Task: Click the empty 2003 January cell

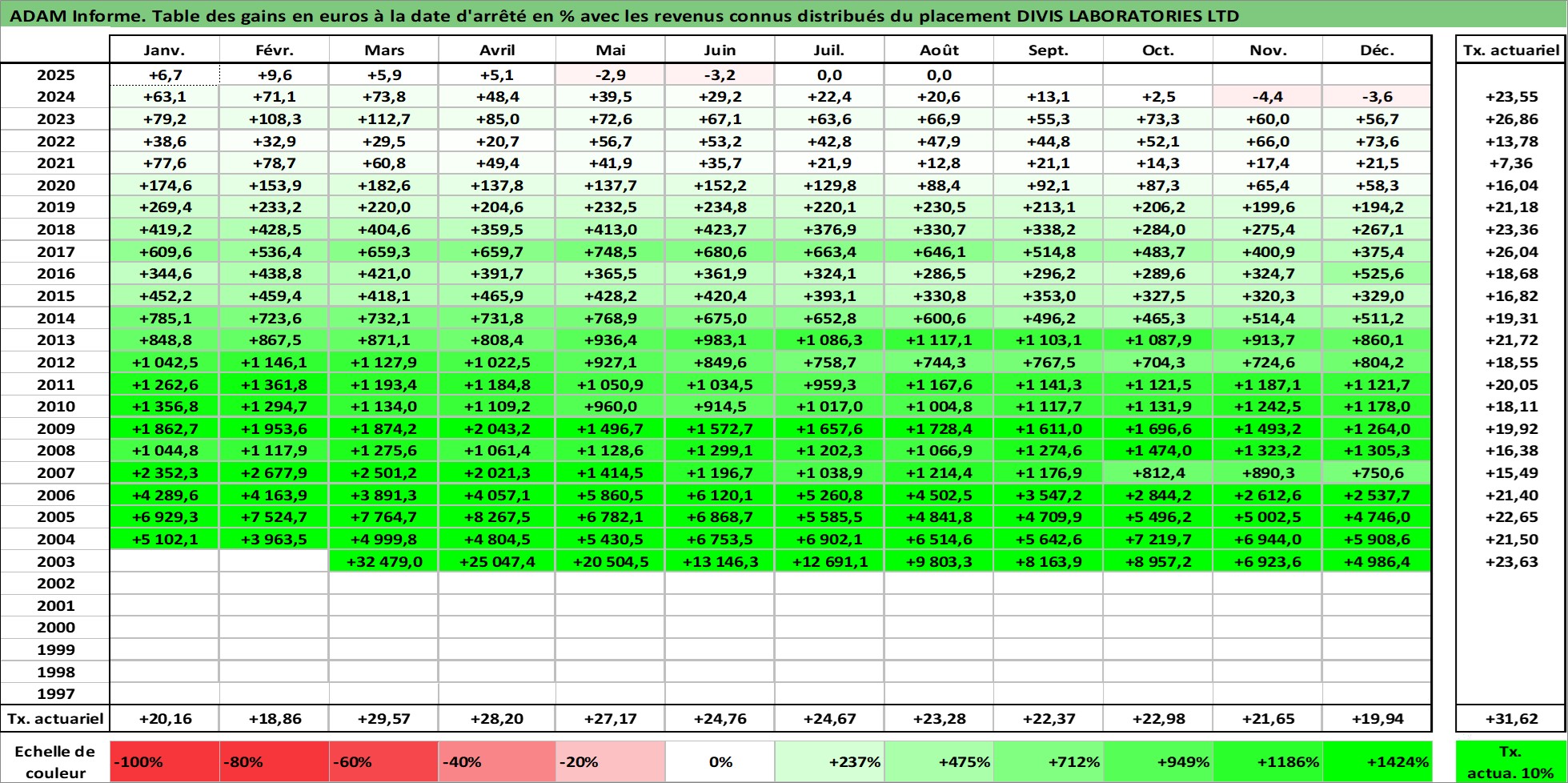Action: 164,561
